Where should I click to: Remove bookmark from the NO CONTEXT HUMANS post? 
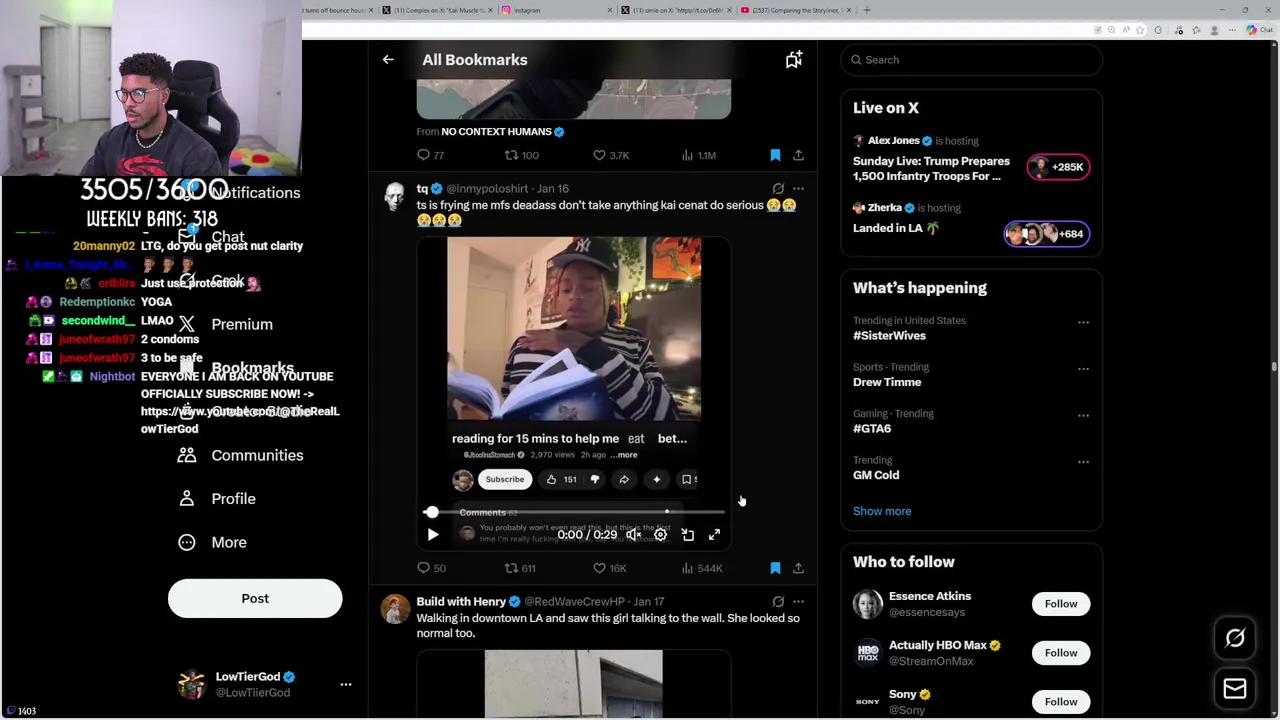[x=775, y=155]
